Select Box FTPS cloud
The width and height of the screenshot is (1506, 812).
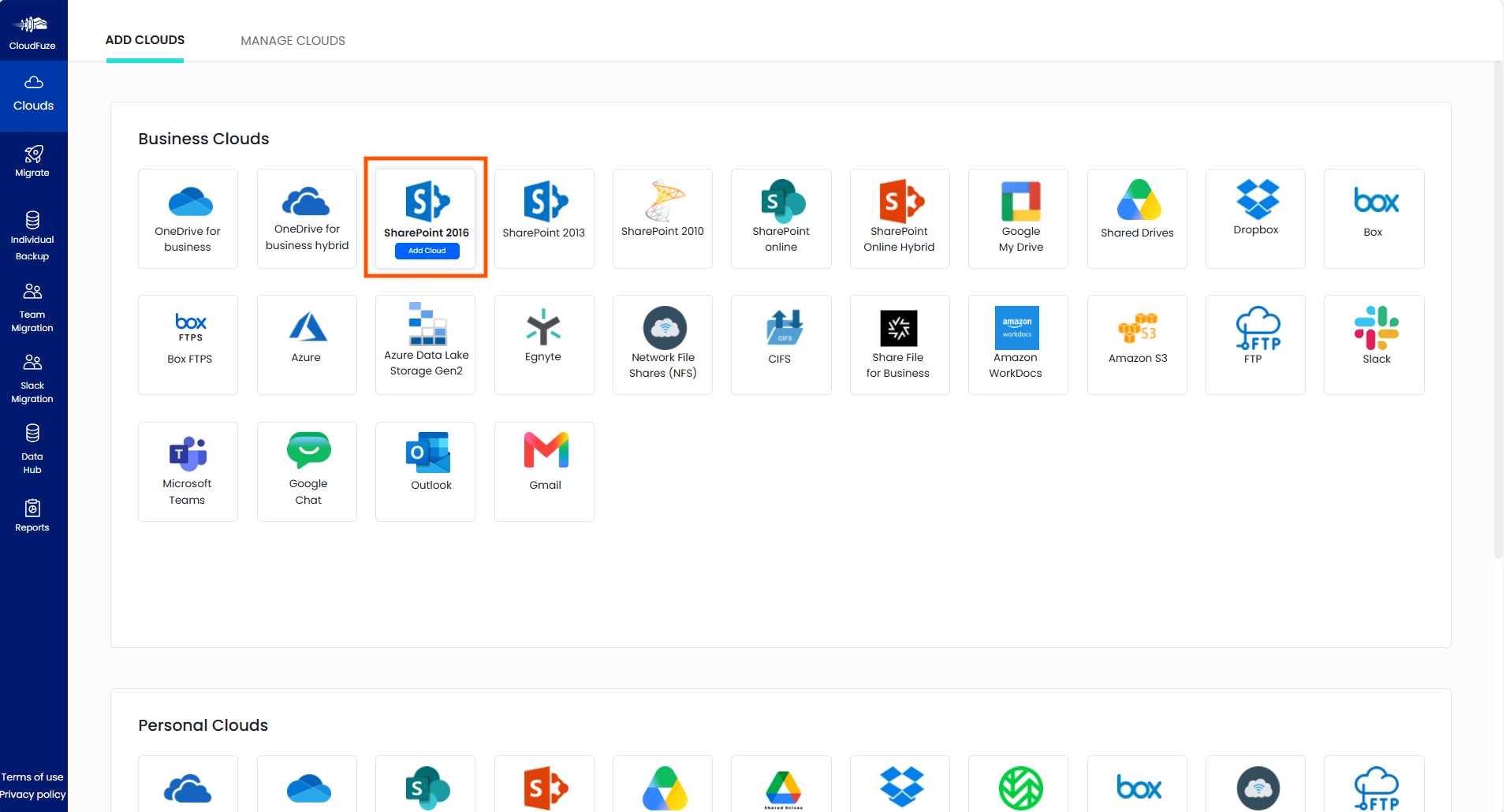click(188, 345)
